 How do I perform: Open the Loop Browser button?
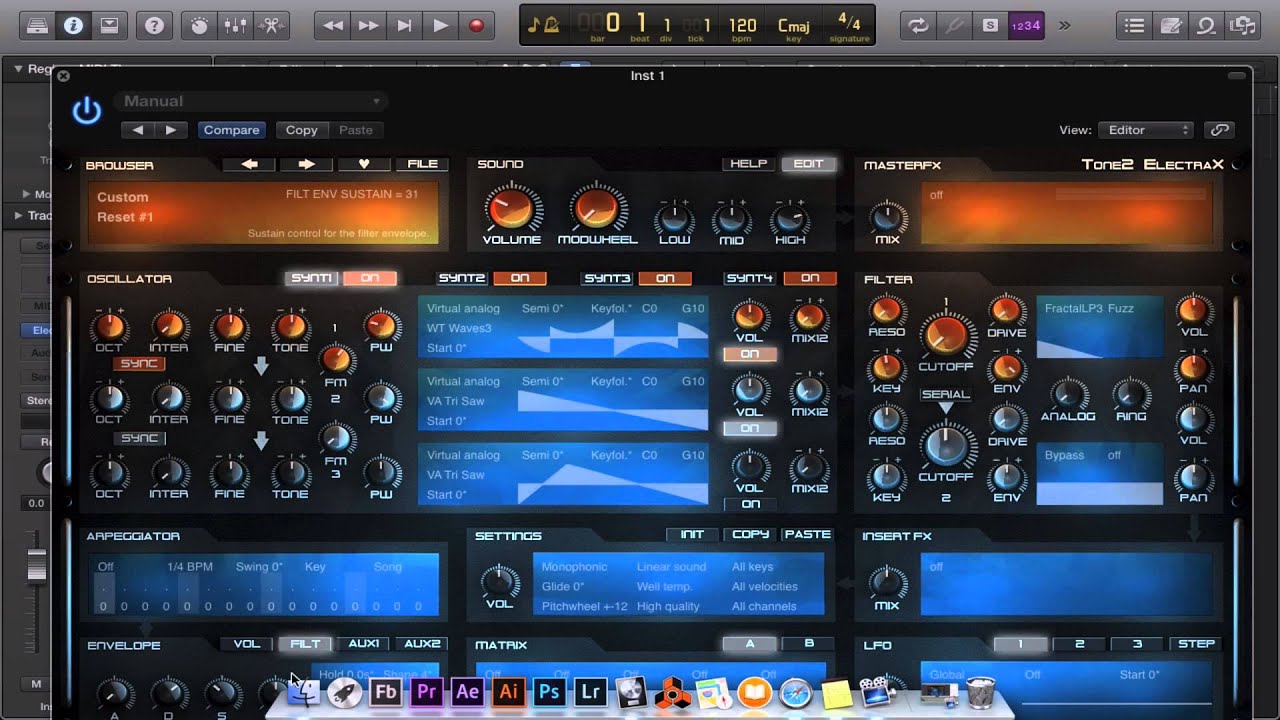coord(1207,25)
